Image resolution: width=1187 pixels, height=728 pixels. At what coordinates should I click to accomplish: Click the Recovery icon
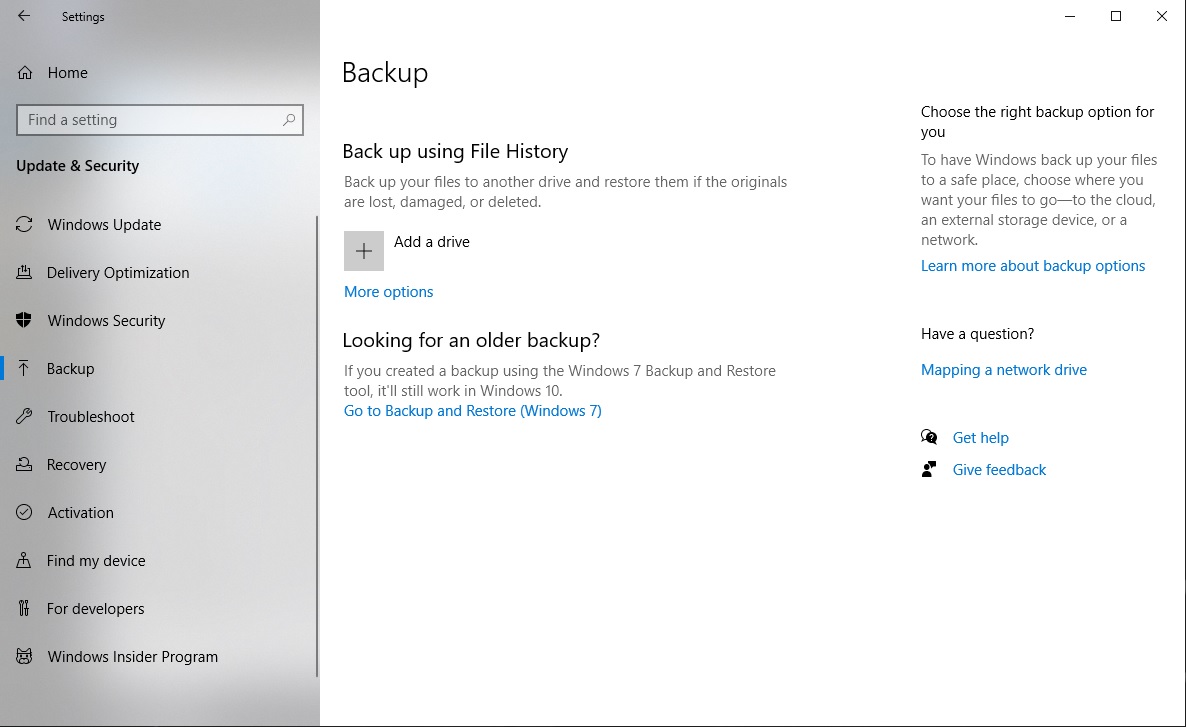[24, 465]
